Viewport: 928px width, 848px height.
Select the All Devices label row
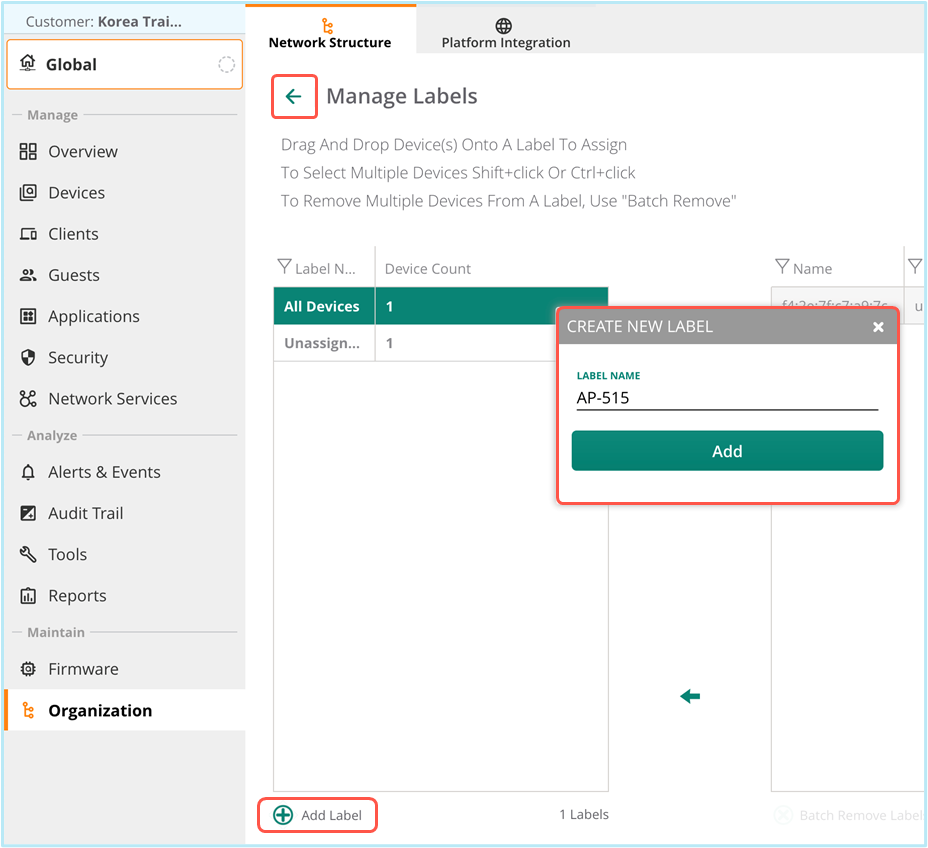pos(322,307)
